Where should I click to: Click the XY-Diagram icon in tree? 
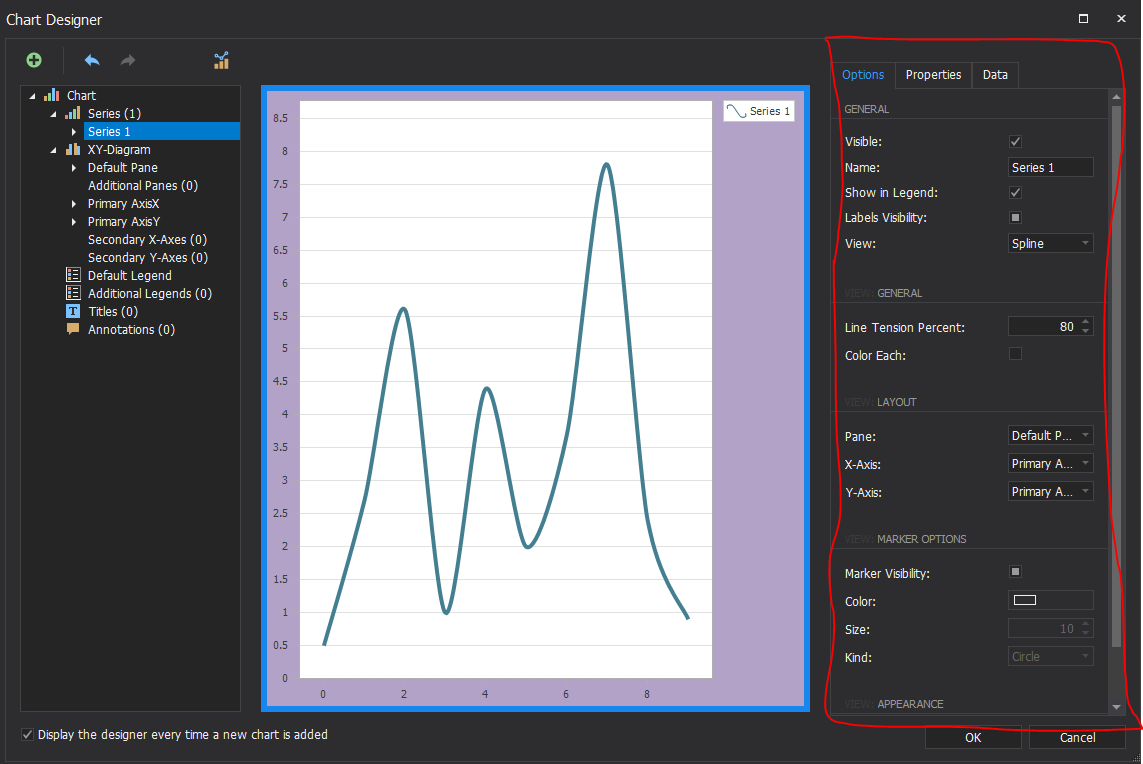(73, 149)
